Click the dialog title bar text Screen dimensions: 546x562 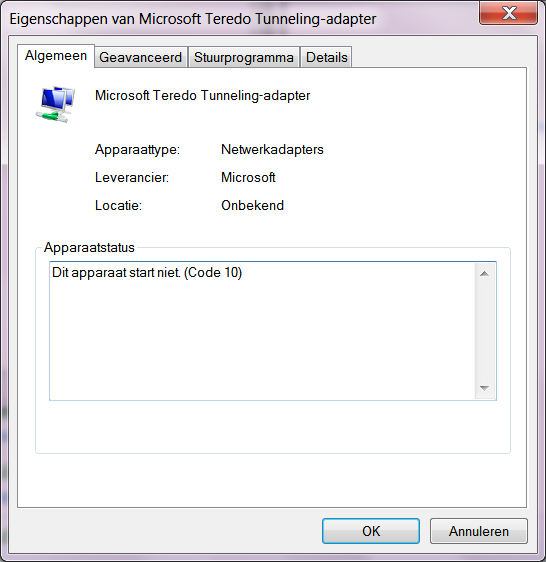point(193,19)
